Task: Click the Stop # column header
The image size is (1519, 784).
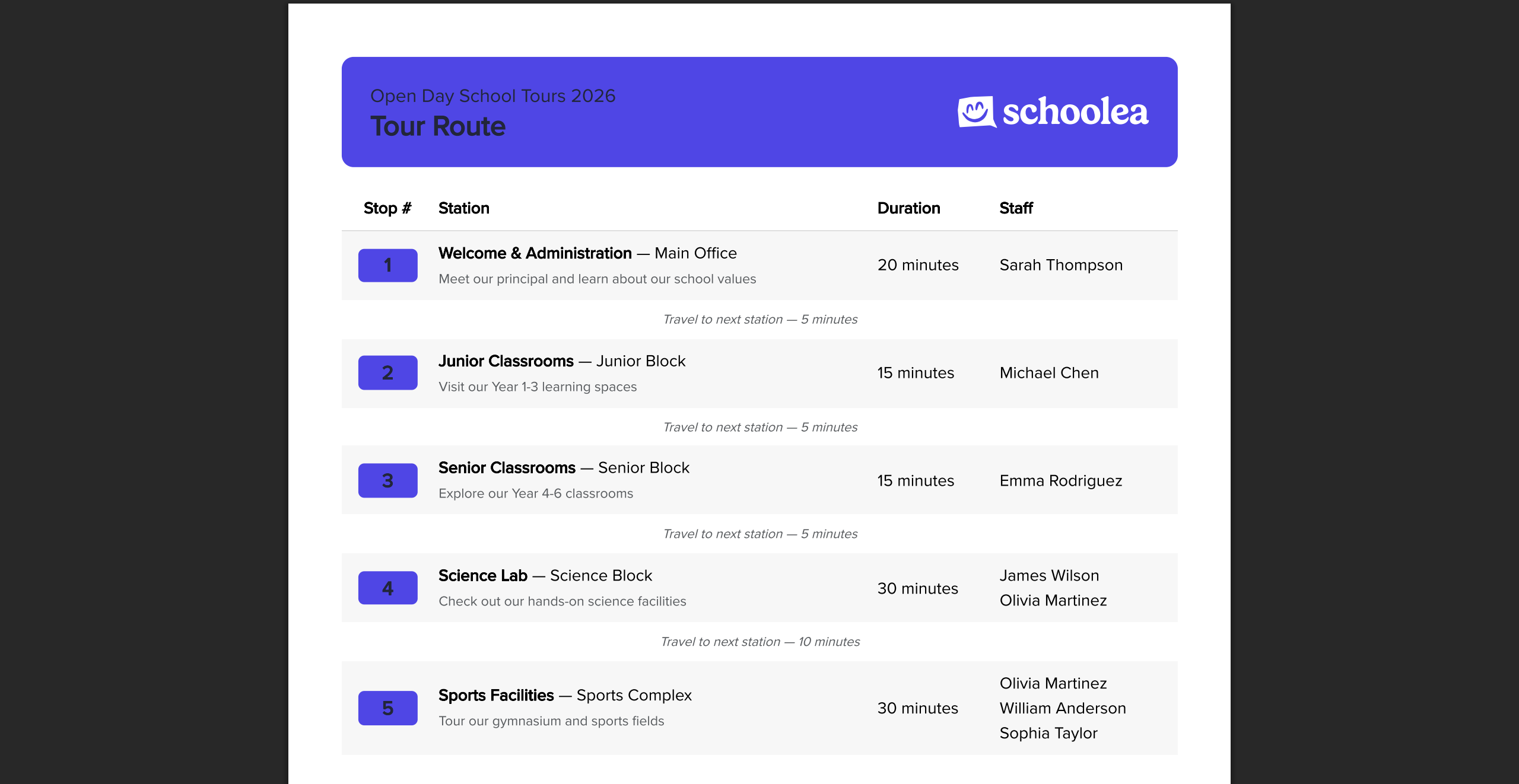Action: coord(387,208)
